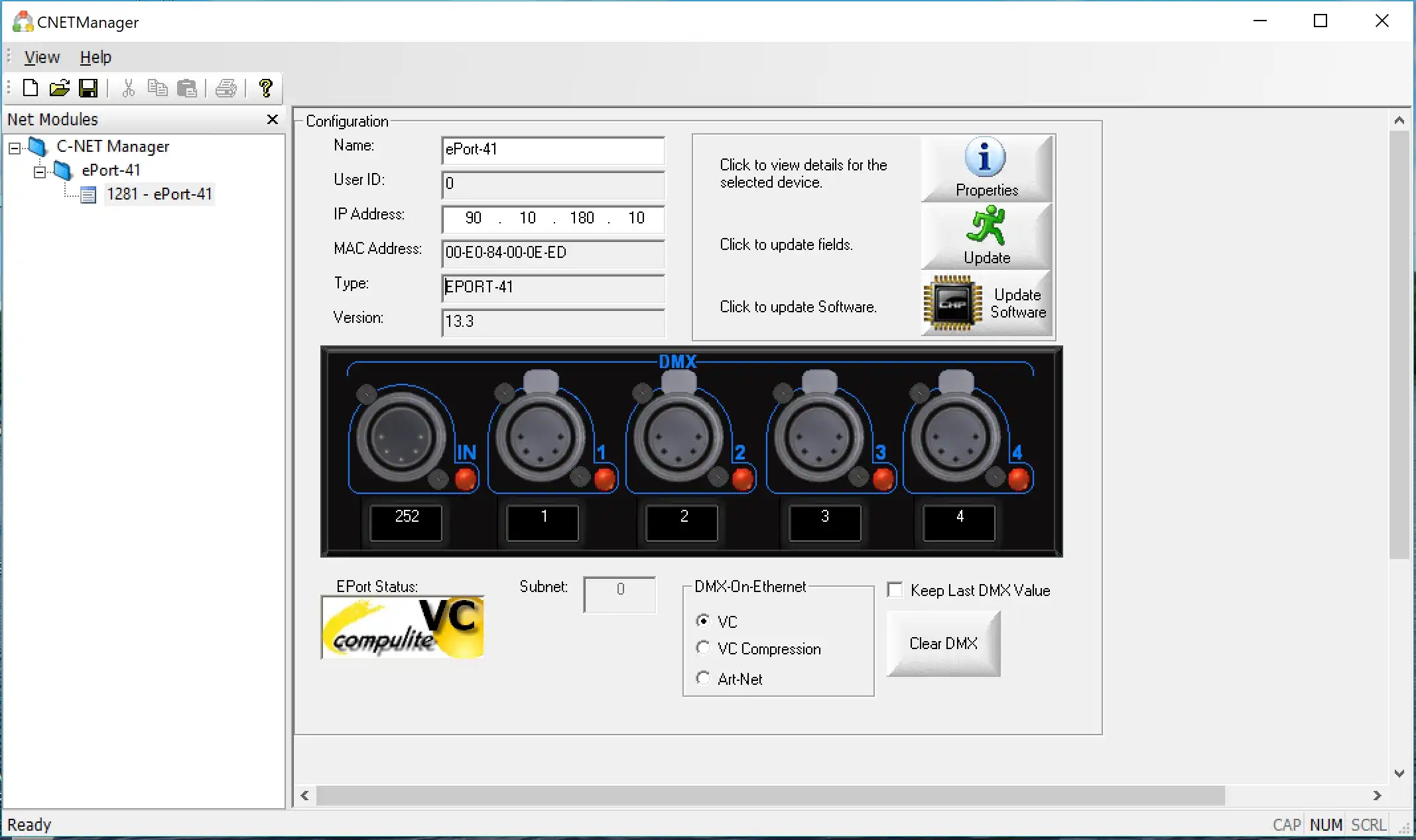Click the Update running man button
1416x840 pixels.
coord(986,235)
